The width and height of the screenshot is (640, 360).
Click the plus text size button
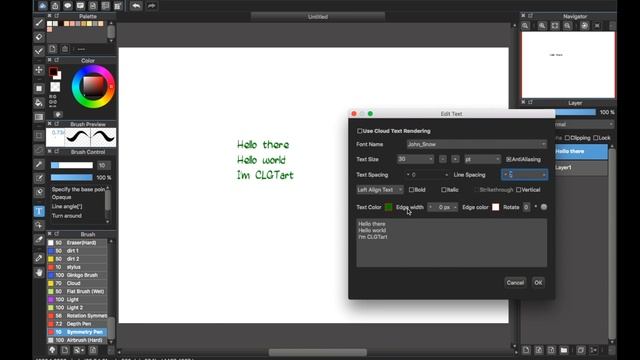click(x=456, y=159)
